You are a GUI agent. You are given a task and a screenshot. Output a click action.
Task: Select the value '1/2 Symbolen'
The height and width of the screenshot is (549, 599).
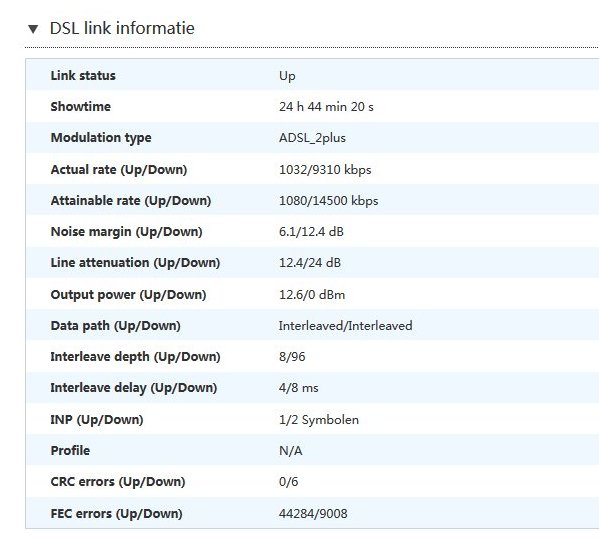[319, 420]
